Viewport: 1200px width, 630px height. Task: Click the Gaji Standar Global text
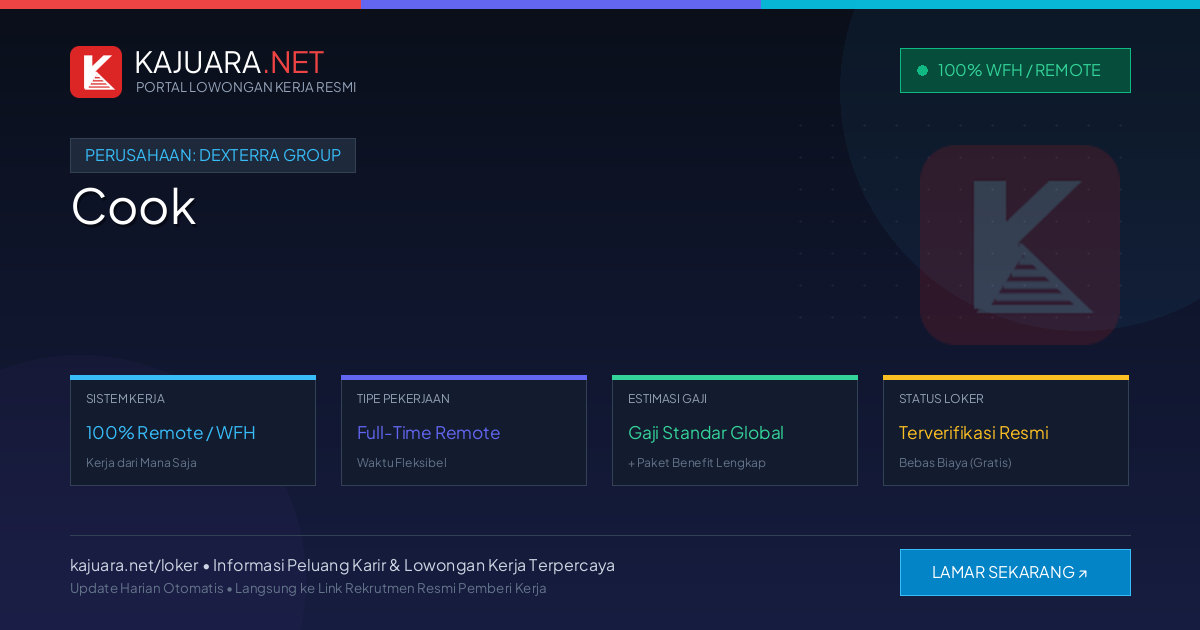[x=706, y=433]
